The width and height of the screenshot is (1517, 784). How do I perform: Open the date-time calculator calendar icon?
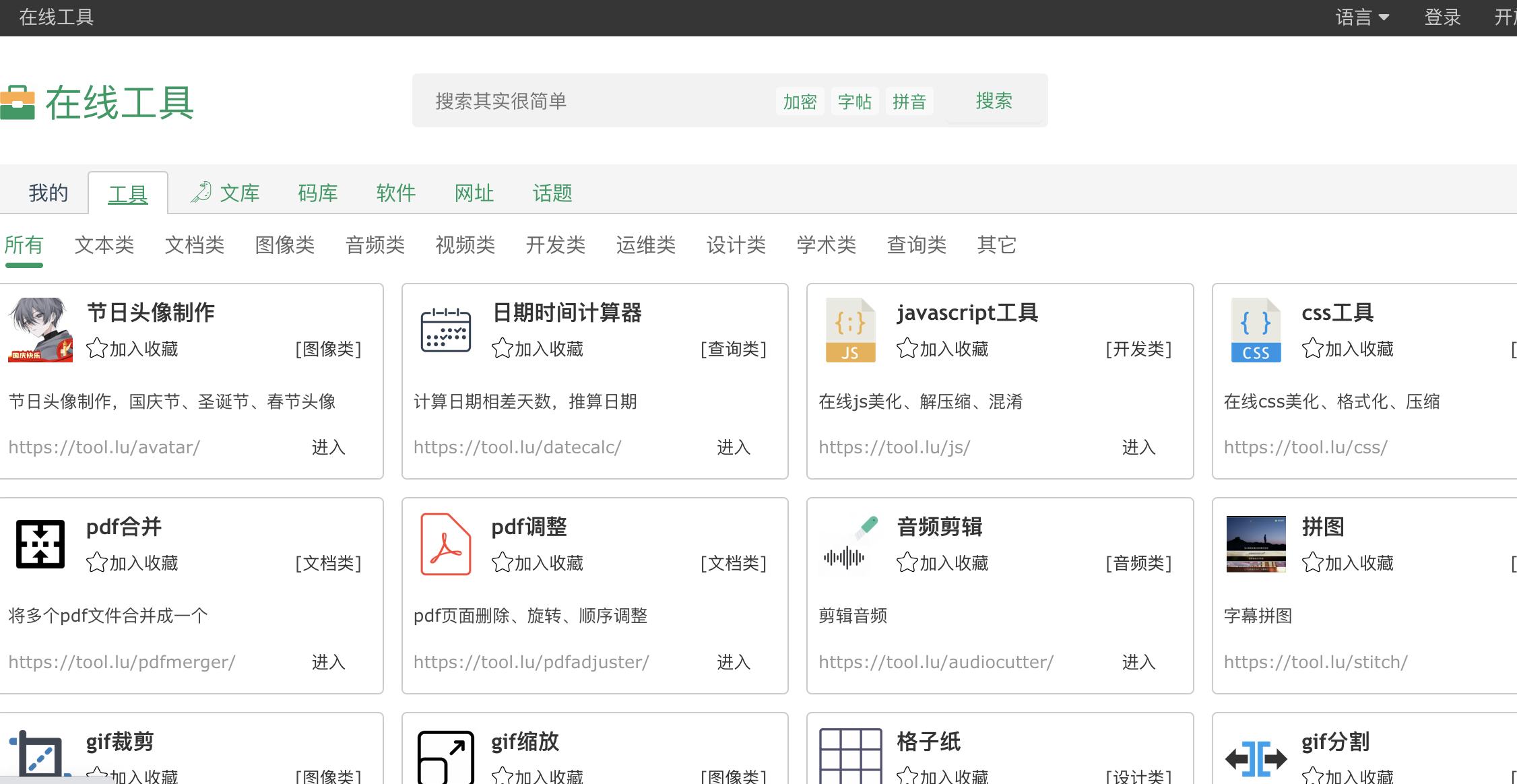445,329
